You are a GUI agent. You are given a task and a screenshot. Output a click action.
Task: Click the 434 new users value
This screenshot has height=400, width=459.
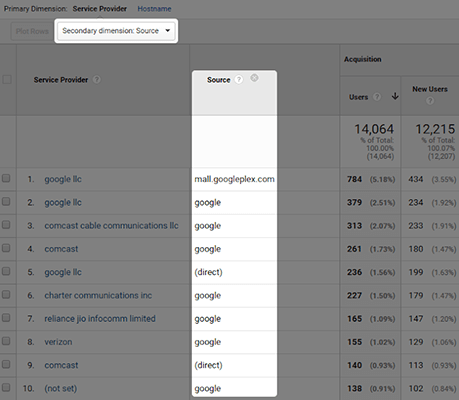click(416, 179)
